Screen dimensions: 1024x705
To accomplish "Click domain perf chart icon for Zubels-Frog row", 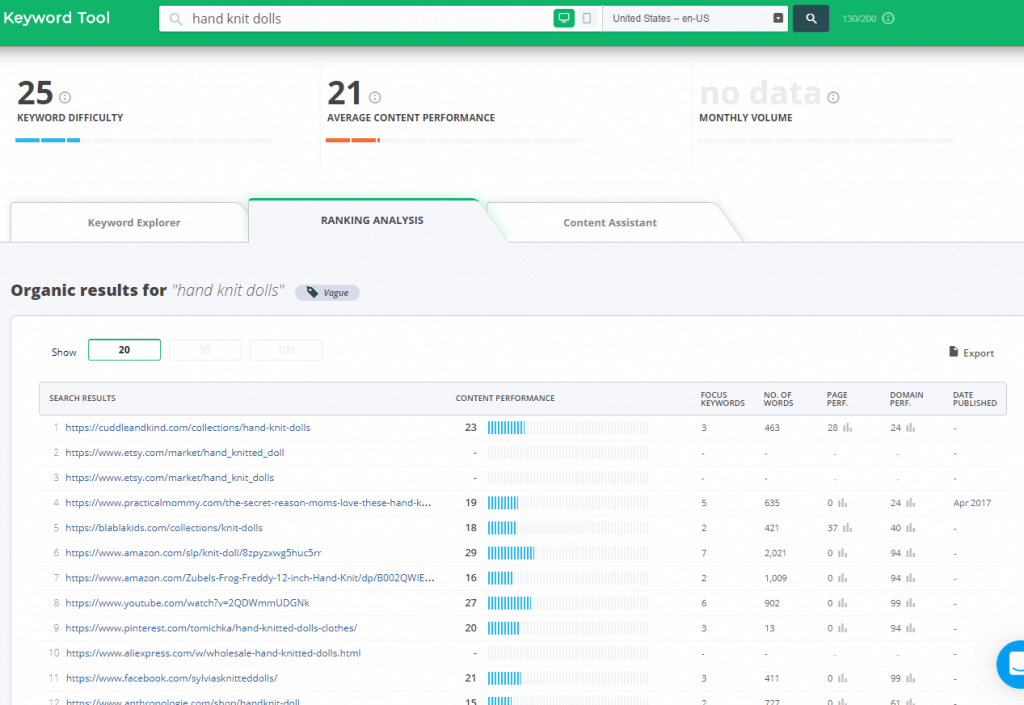I will (910, 578).
